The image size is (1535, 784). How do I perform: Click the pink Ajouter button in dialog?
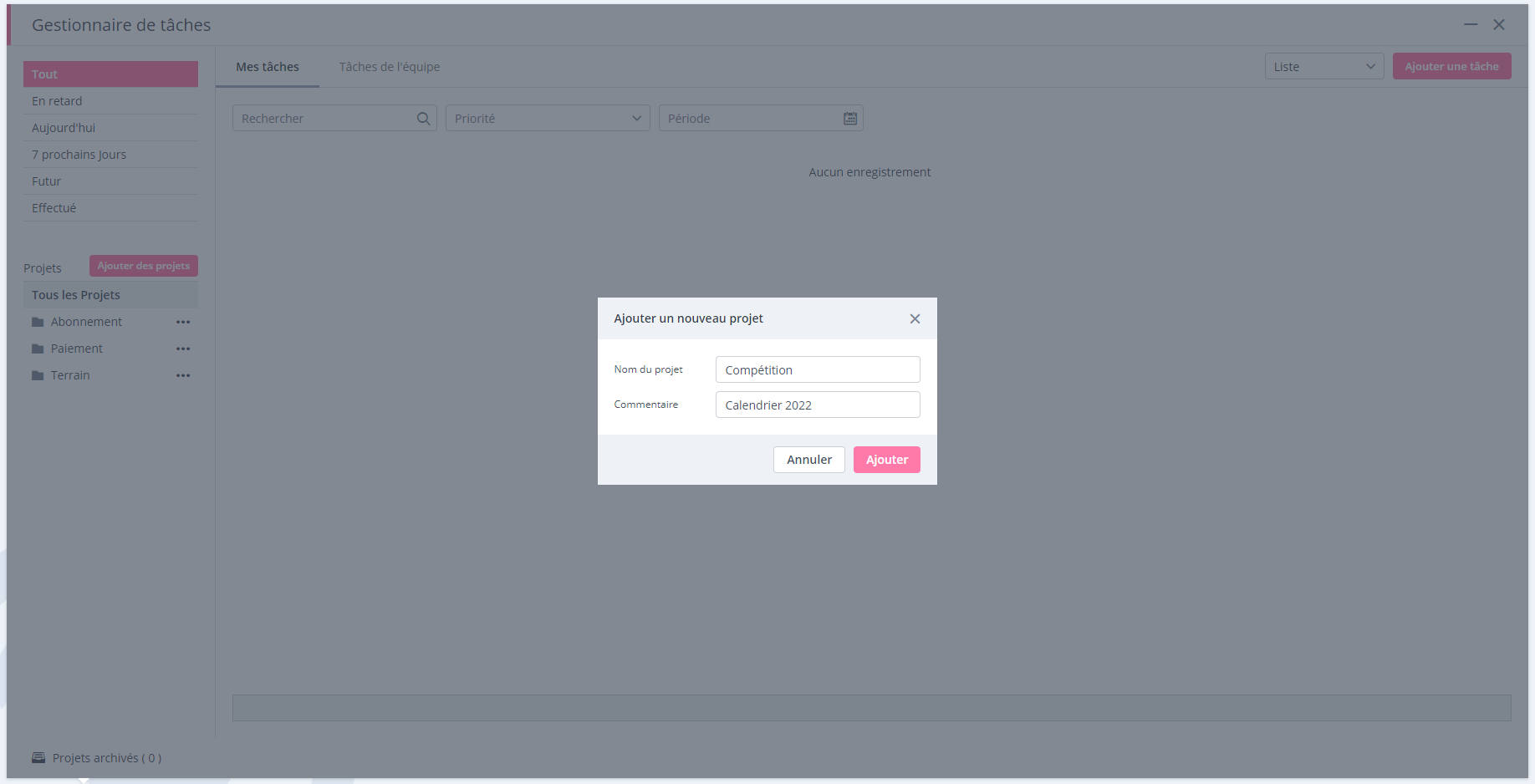[x=886, y=460]
